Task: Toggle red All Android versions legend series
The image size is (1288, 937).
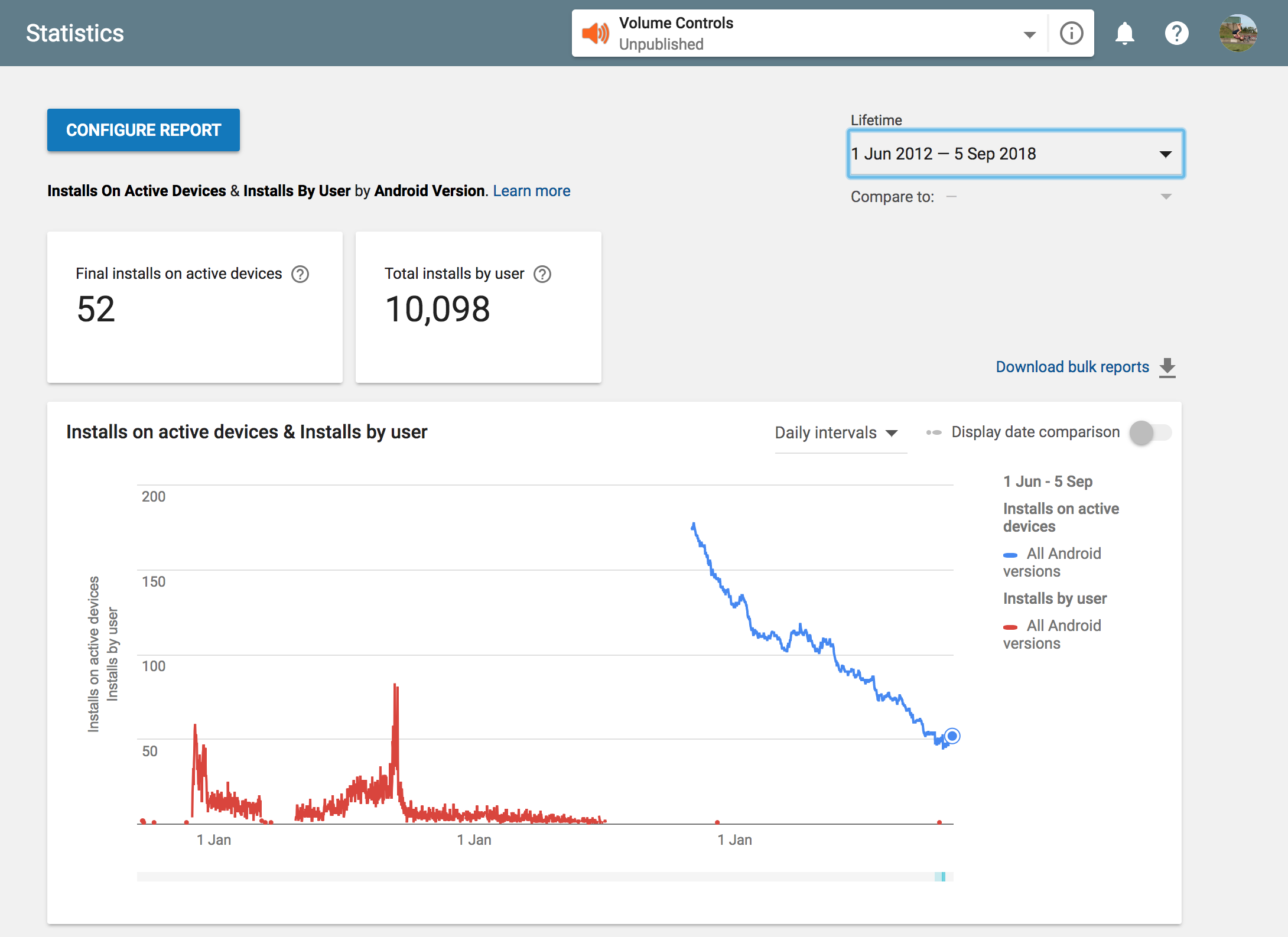Action: coord(1052,634)
